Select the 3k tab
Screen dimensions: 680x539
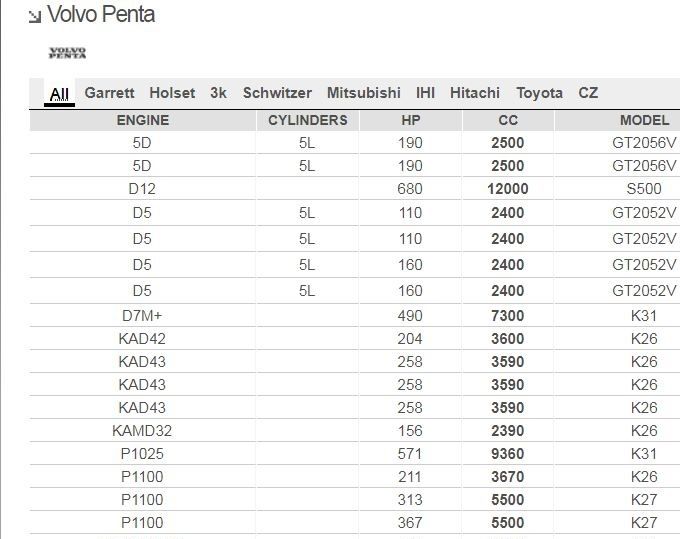[219, 93]
